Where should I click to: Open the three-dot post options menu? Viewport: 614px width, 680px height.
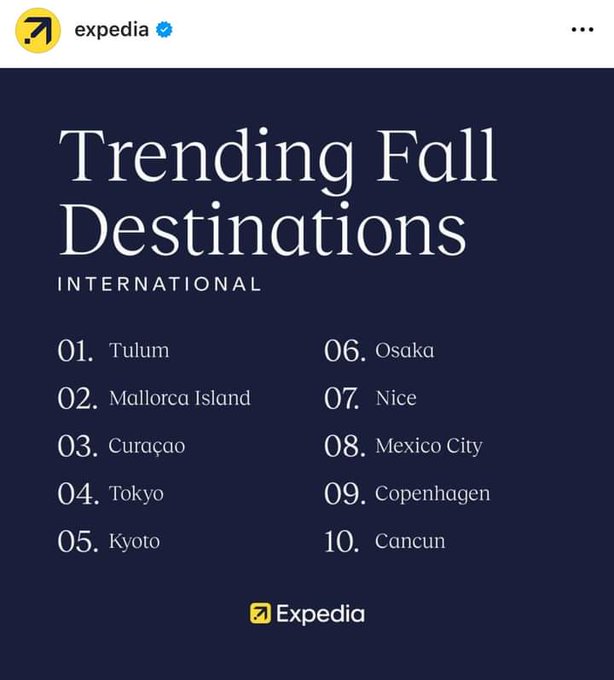581,30
